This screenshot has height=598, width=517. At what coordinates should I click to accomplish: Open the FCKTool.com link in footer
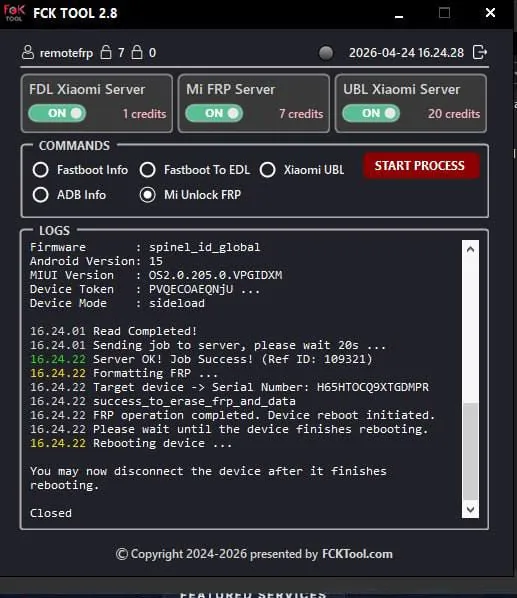[x=357, y=554]
